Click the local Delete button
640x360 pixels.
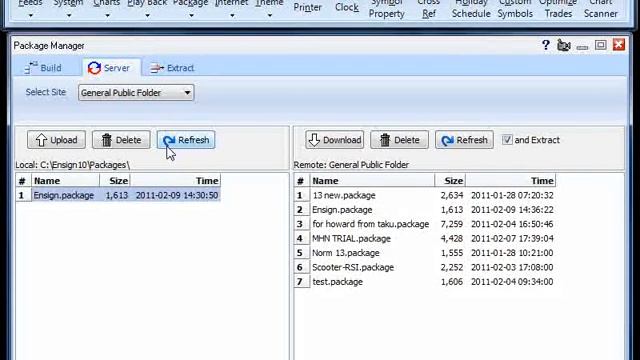121,140
